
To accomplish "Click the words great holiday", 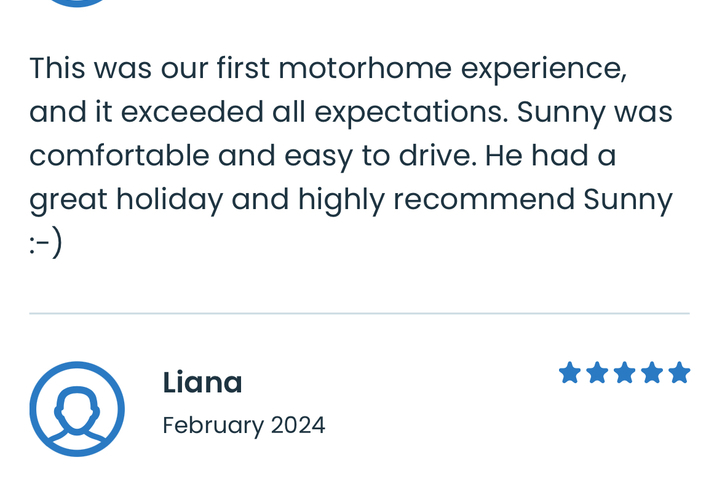I will [126, 199].
